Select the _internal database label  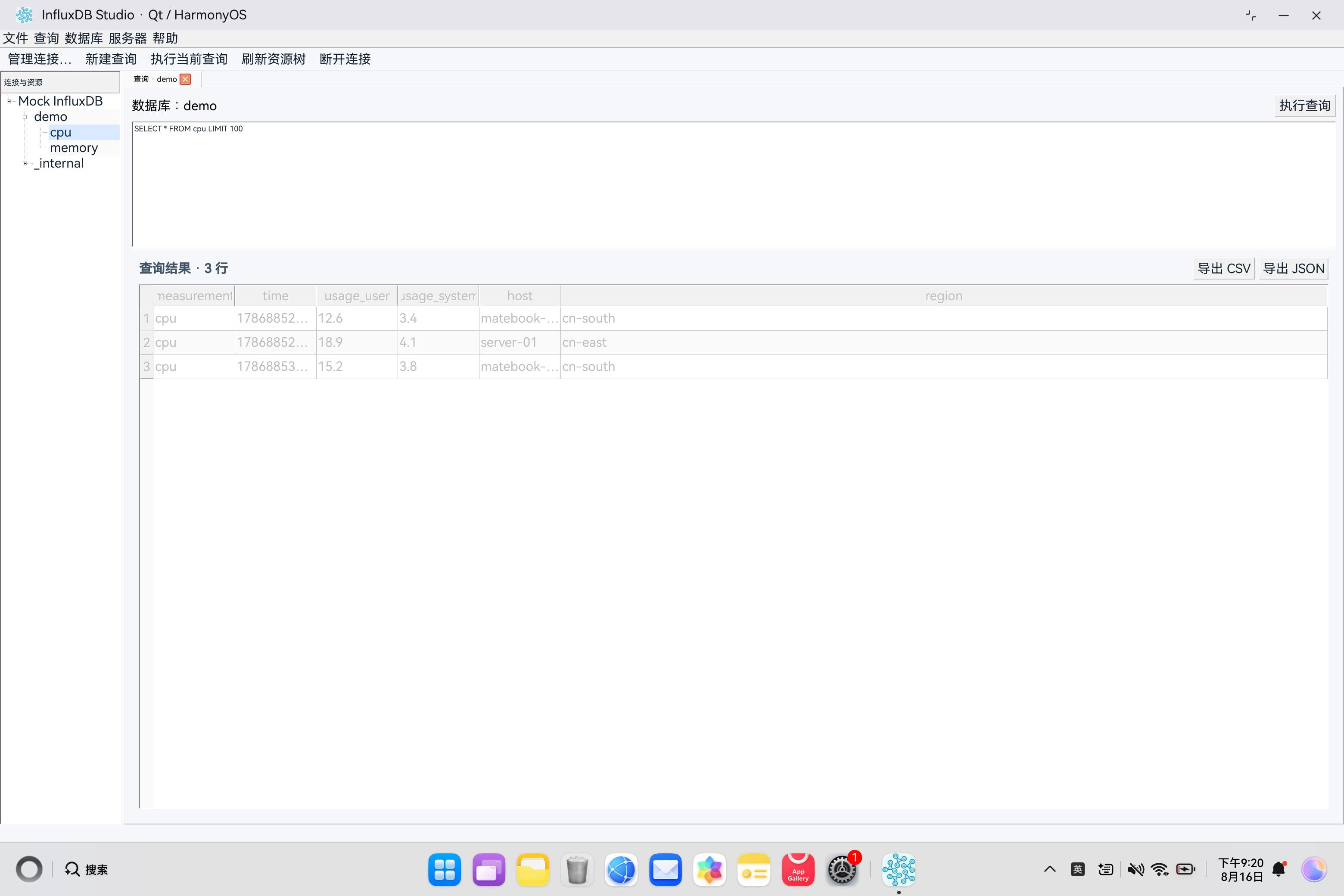pyautogui.click(x=59, y=163)
